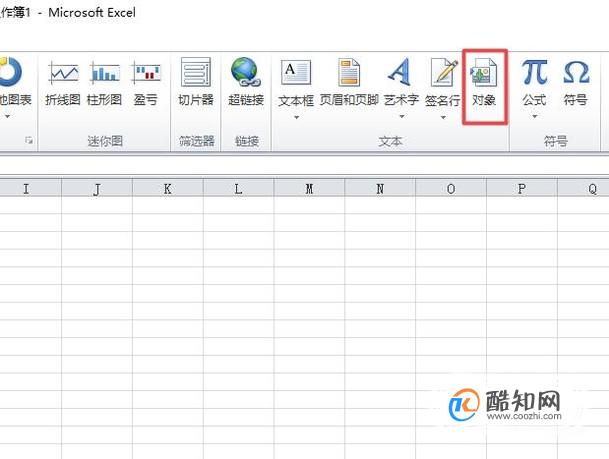Insert a Hyperlink (超链接)

click(246, 83)
